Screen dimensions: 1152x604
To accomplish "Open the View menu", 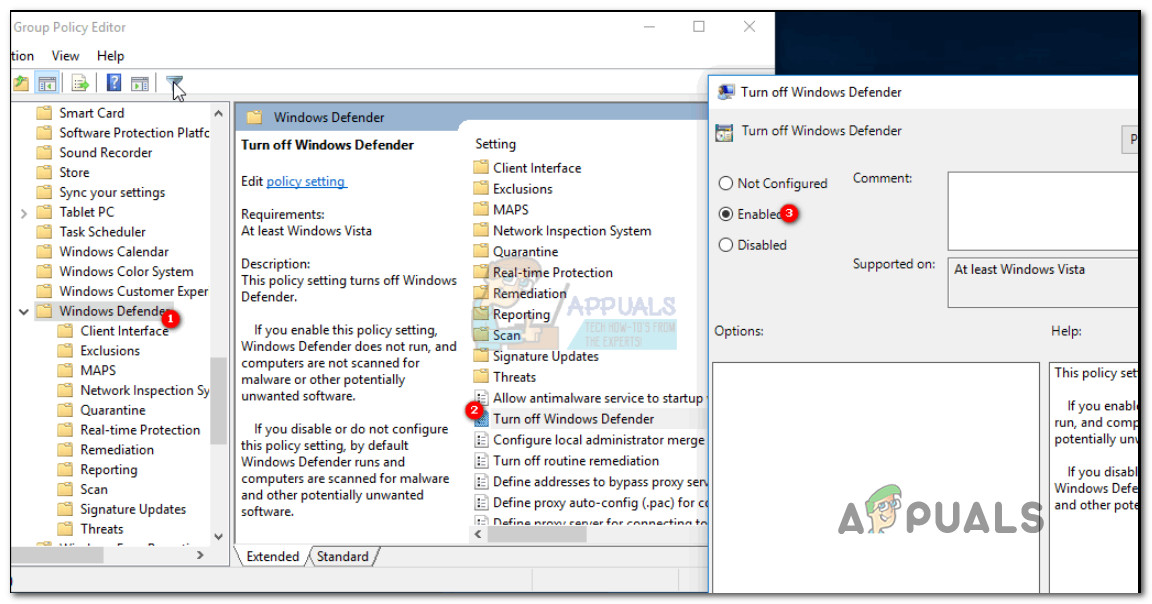I will [x=65, y=56].
